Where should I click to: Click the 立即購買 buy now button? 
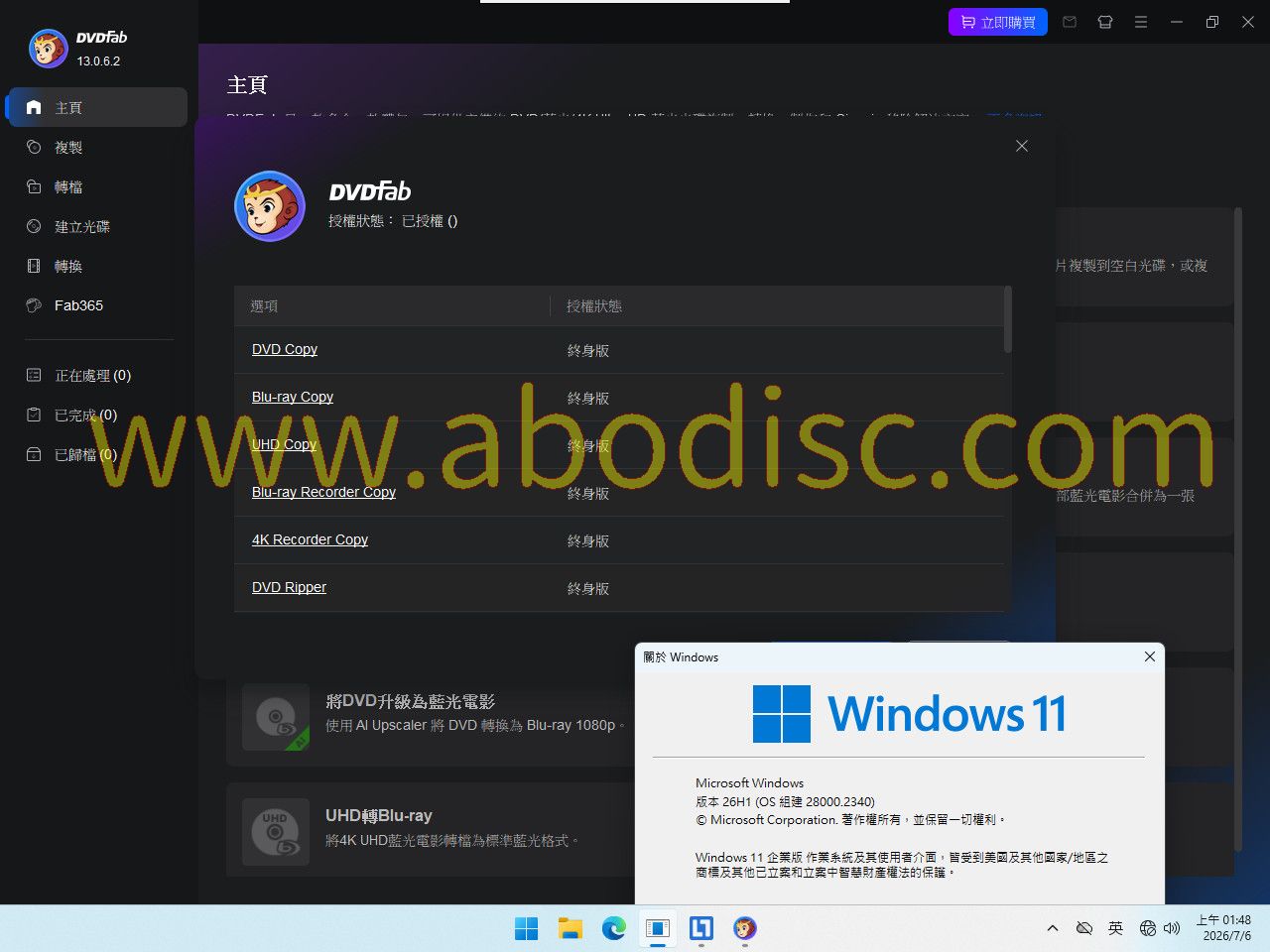[998, 22]
